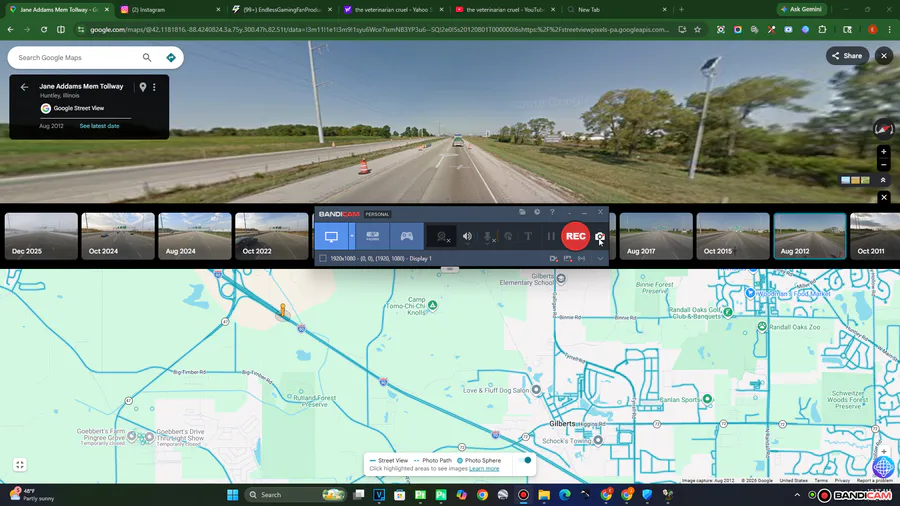Switch to Instagram browser tab
900x506 pixels.
[170, 10]
